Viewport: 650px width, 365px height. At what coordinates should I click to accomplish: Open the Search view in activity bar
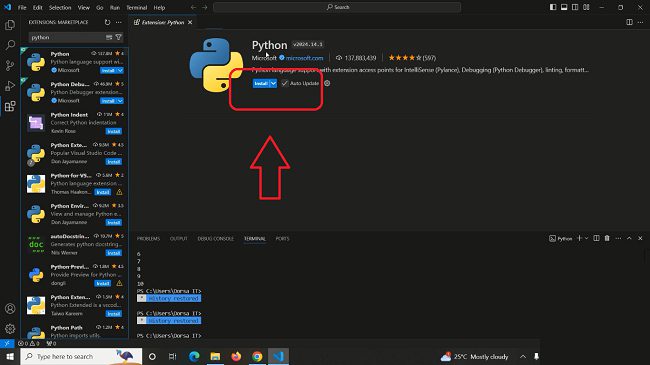pos(10,45)
